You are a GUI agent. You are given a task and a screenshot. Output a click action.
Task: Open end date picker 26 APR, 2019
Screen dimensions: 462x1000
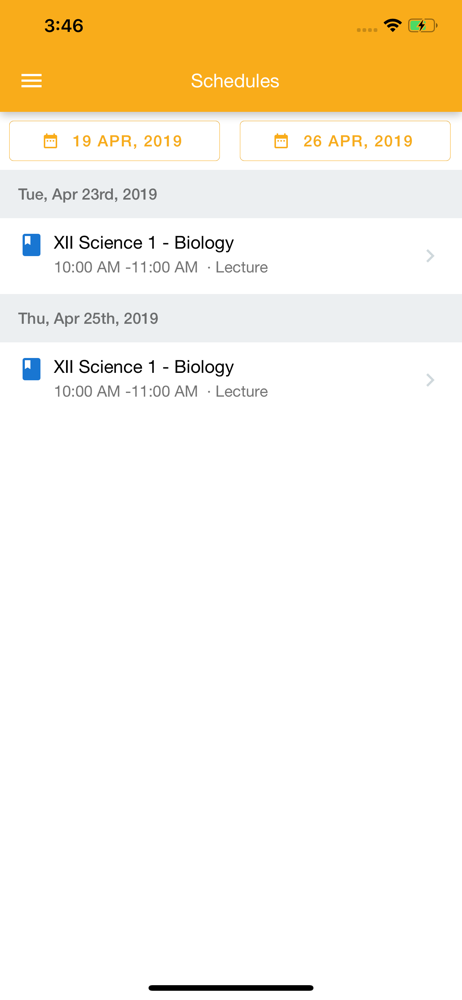tap(345, 141)
